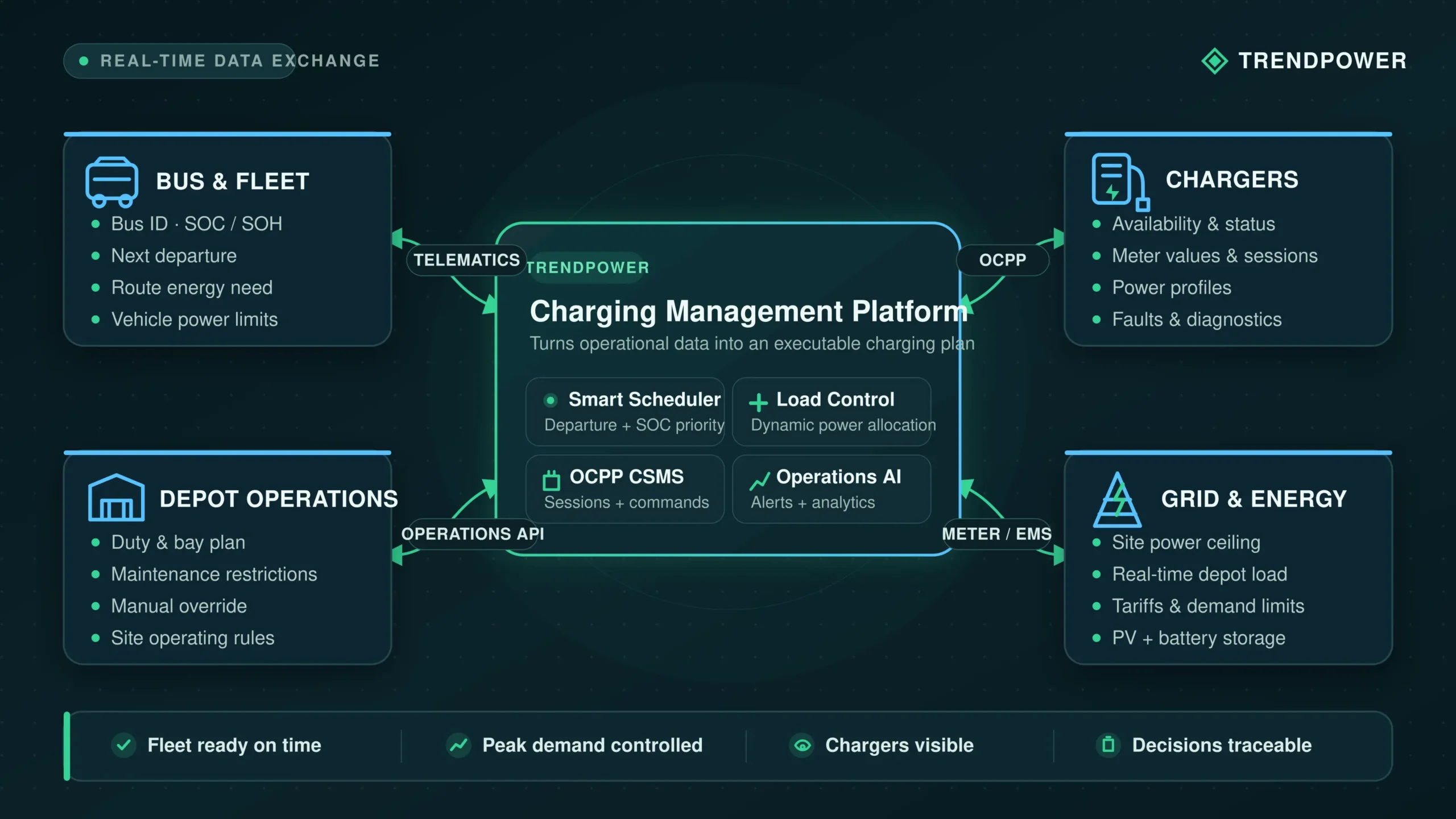Click the BUS & FLEET heading

pos(233,181)
